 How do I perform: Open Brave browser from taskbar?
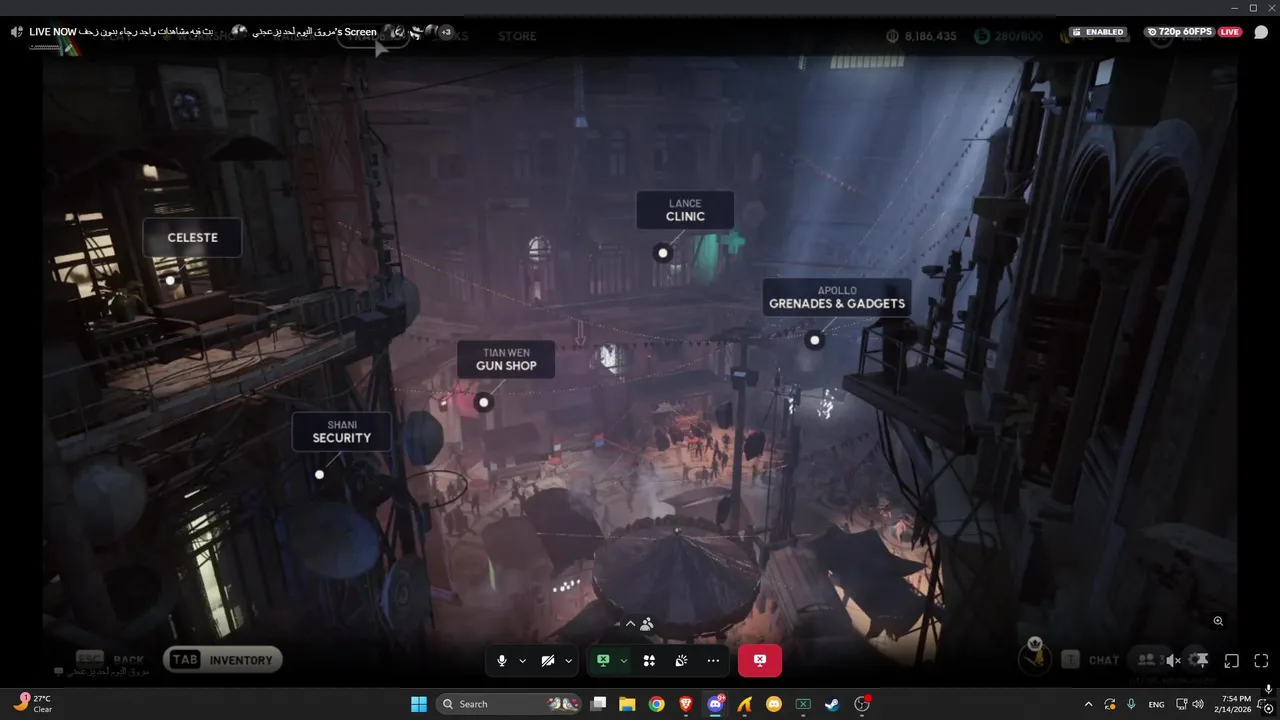pyautogui.click(x=685, y=704)
